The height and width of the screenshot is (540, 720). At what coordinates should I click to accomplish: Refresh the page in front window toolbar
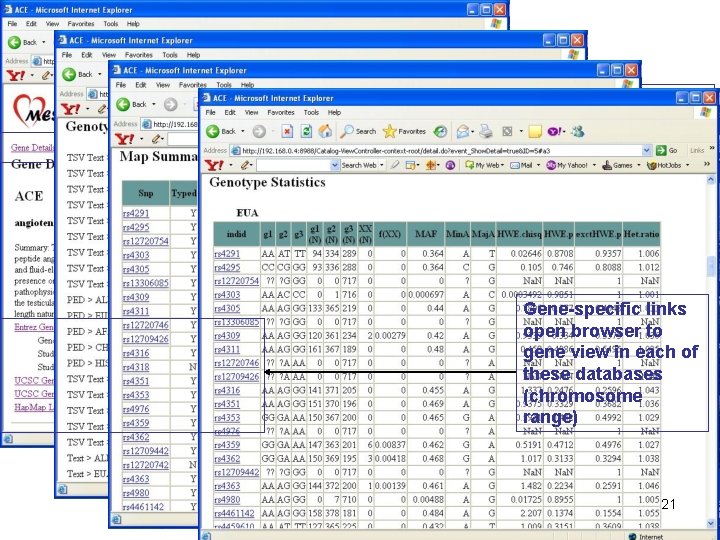pos(306,131)
